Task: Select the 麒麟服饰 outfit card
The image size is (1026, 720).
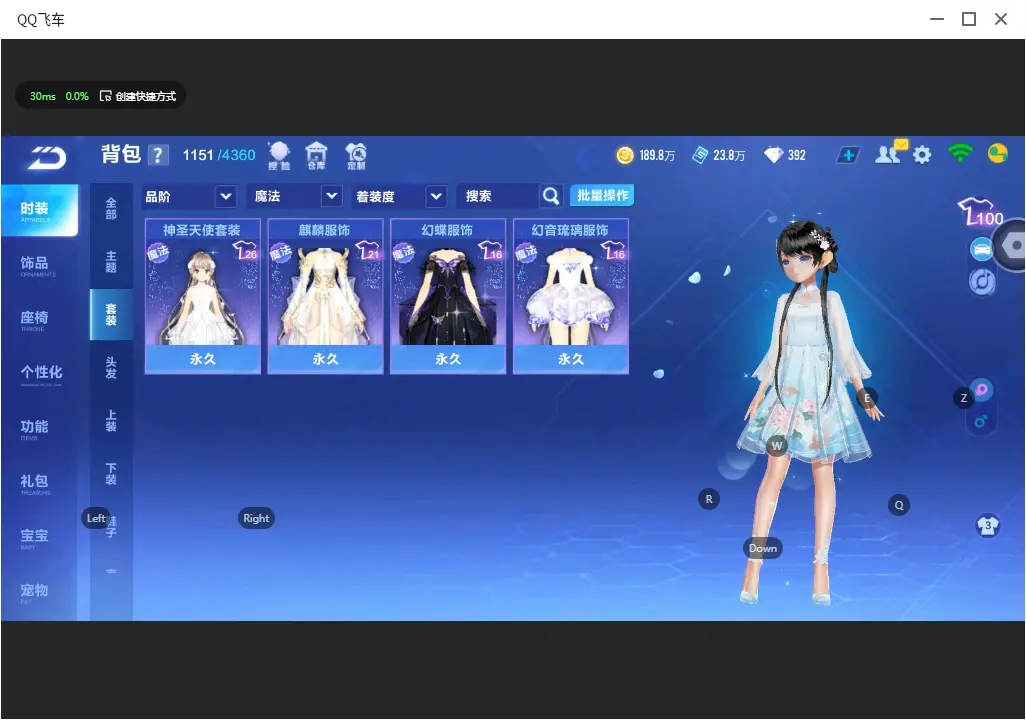Action: click(x=325, y=297)
